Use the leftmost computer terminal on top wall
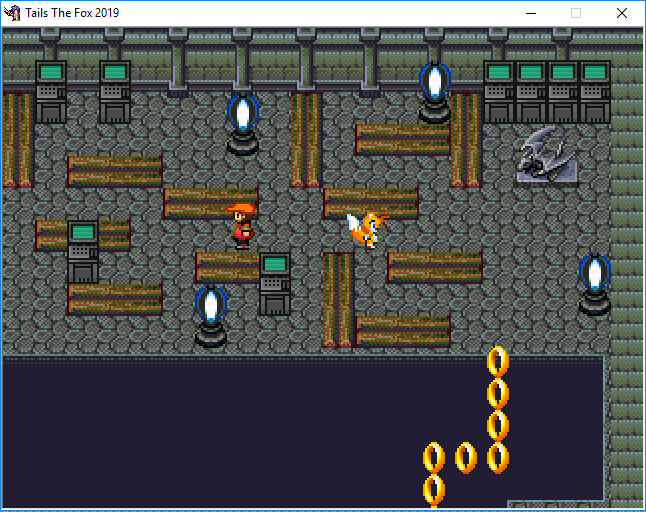The height and width of the screenshot is (512, 646). click(x=51, y=92)
